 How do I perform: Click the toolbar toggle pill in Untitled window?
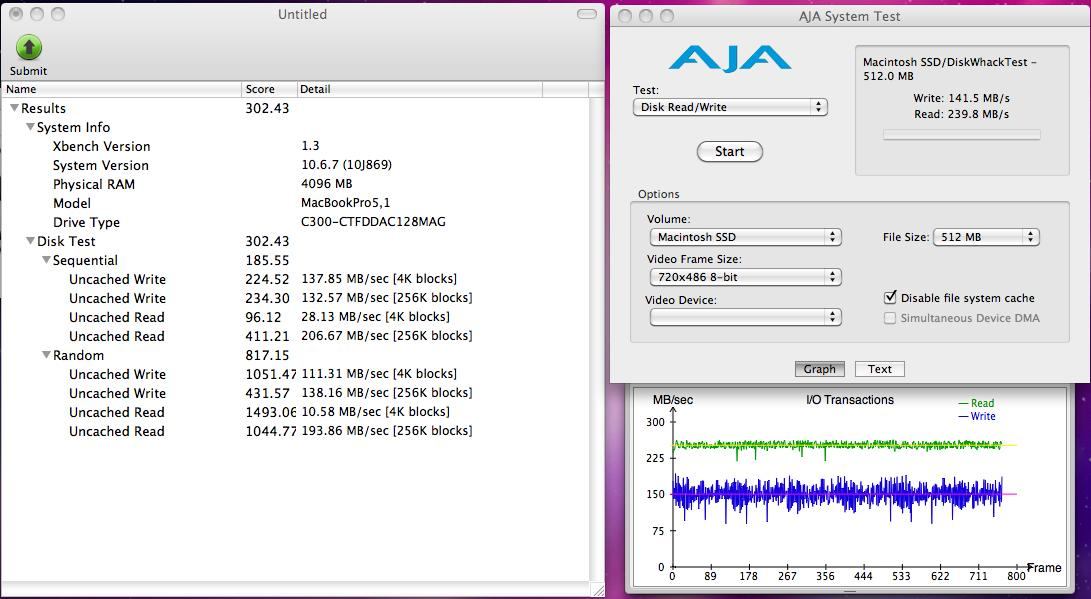coord(587,14)
